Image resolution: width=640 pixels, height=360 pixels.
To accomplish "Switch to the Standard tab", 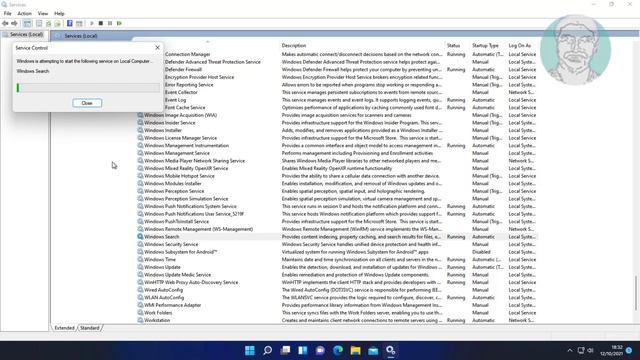I will (89, 328).
